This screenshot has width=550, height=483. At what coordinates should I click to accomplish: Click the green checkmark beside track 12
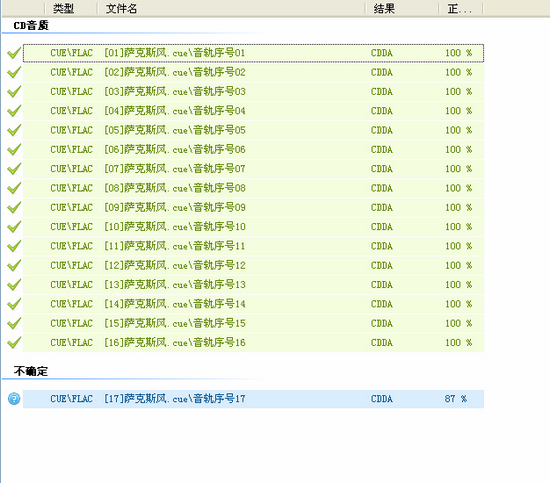click(x=14, y=266)
